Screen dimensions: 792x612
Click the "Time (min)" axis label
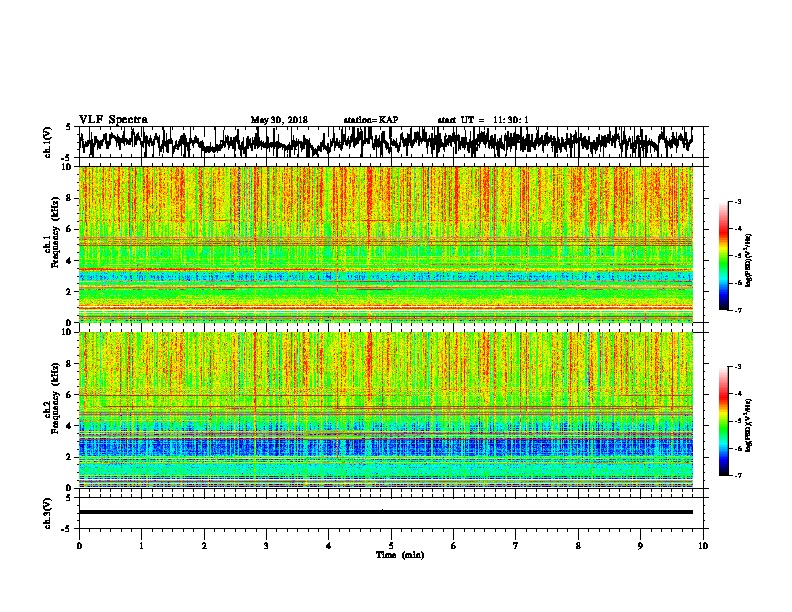400,555
